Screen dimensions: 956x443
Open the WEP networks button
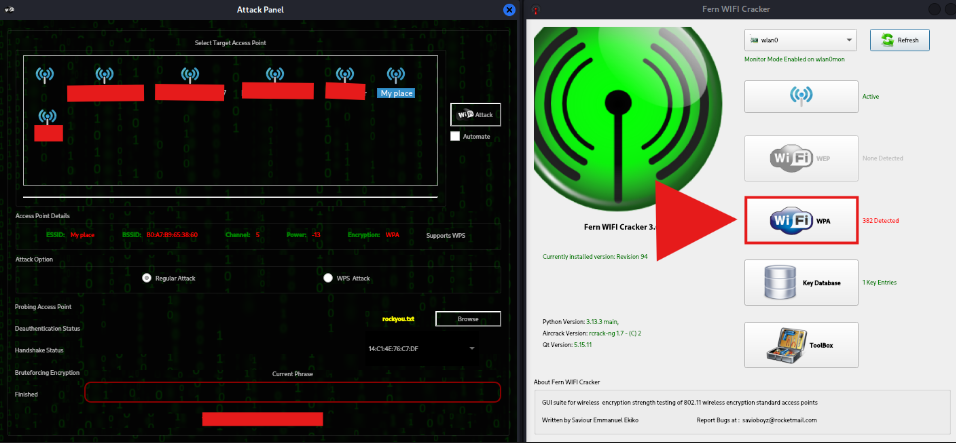pos(801,158)
